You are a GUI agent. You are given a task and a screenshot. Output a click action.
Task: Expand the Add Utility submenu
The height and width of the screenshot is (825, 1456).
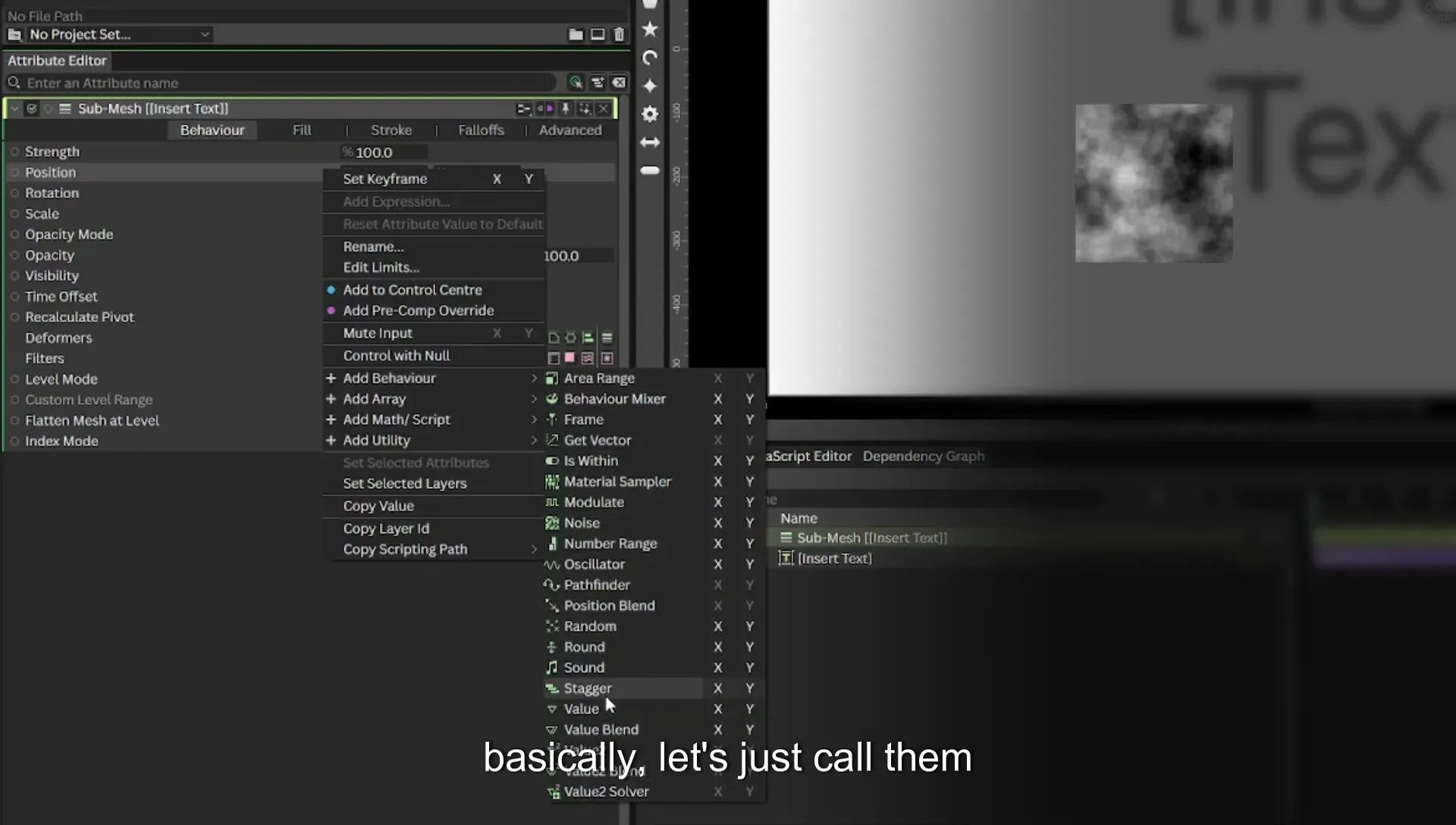(433, 440)
